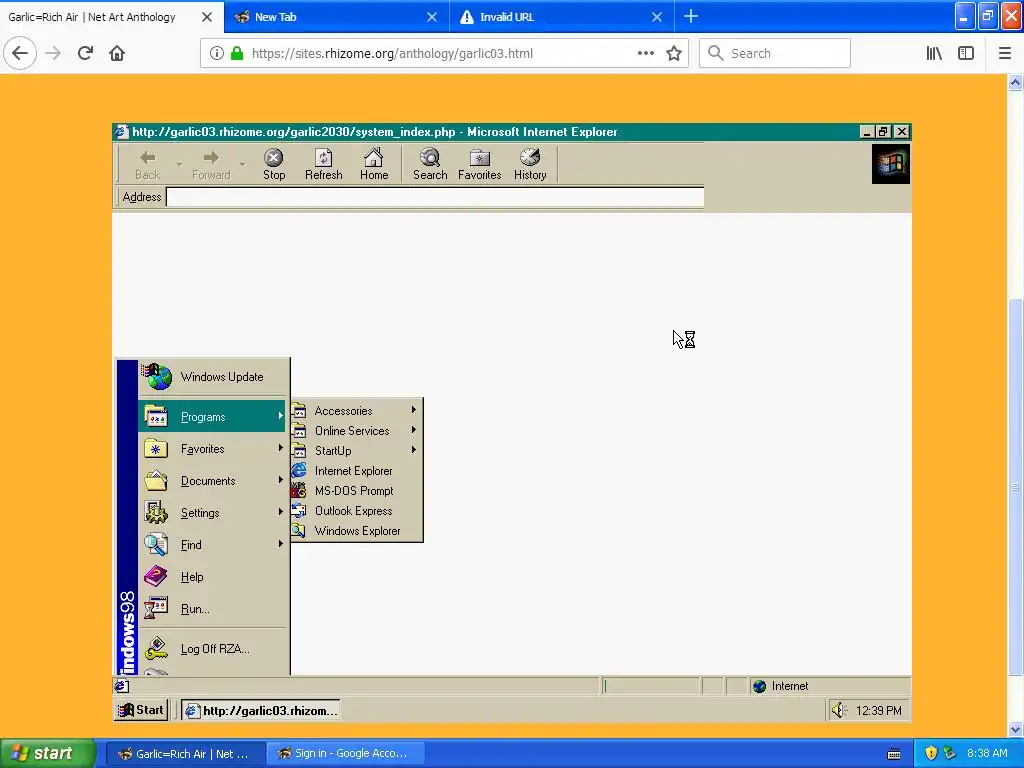1024x768 pixels.
Task: Click the Home button in IE toolbar
Action: click(374, 165)
